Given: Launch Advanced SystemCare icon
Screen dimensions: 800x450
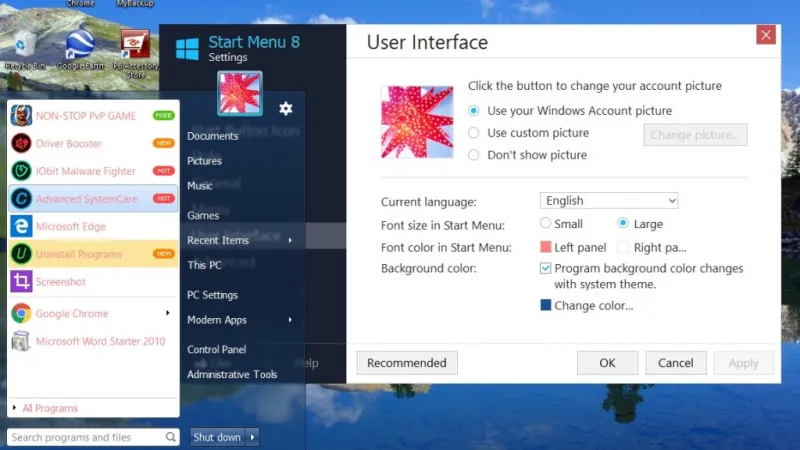Looking at the screenshot, I should (x=21, y=198).
